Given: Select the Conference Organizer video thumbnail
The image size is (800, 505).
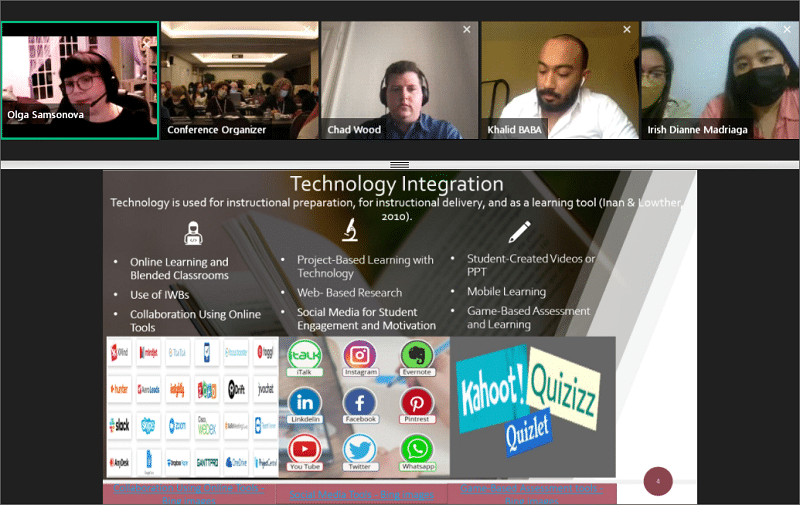Looking at the screenshot, I should [240, 80].
